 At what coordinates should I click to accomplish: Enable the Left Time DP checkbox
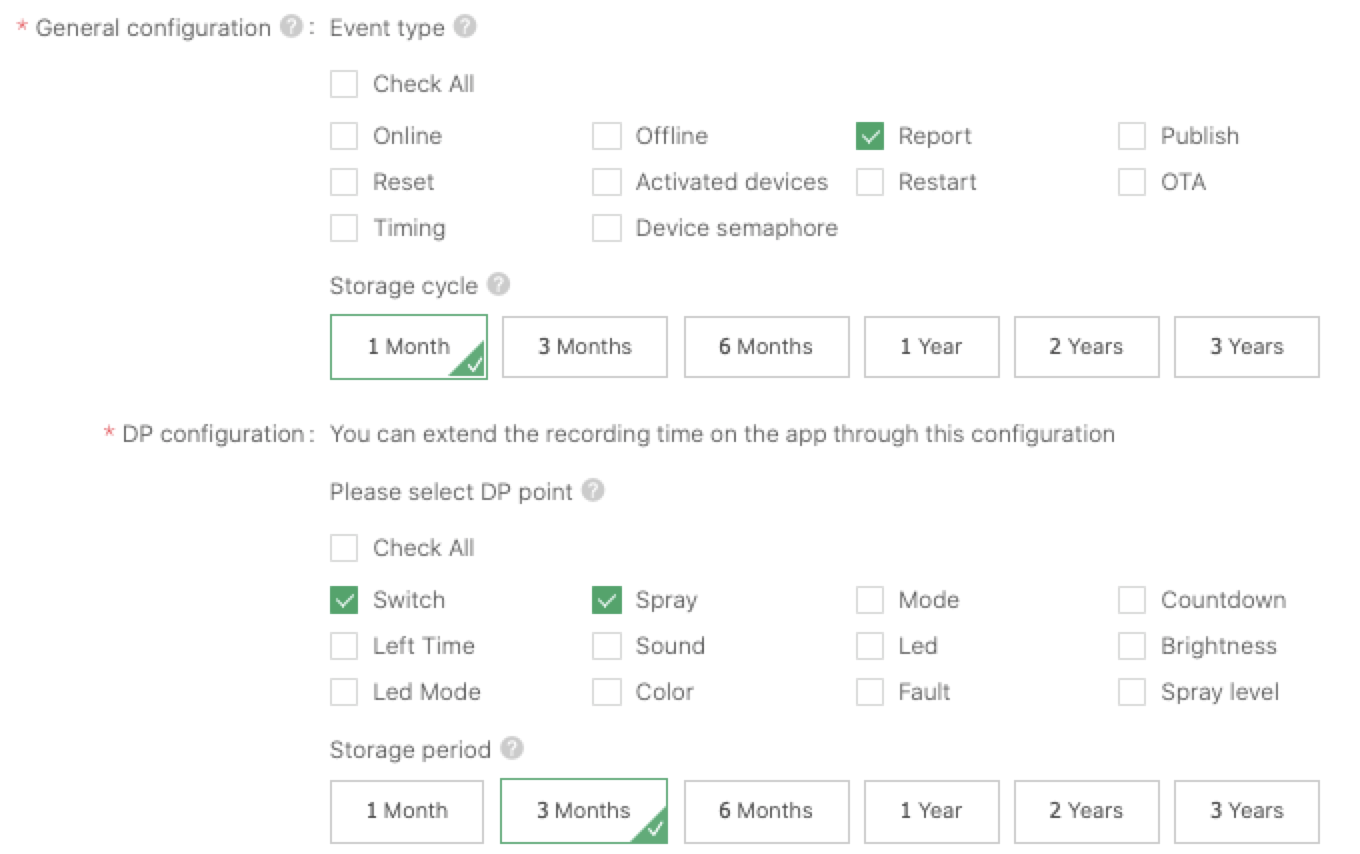(x=344, y=646)
